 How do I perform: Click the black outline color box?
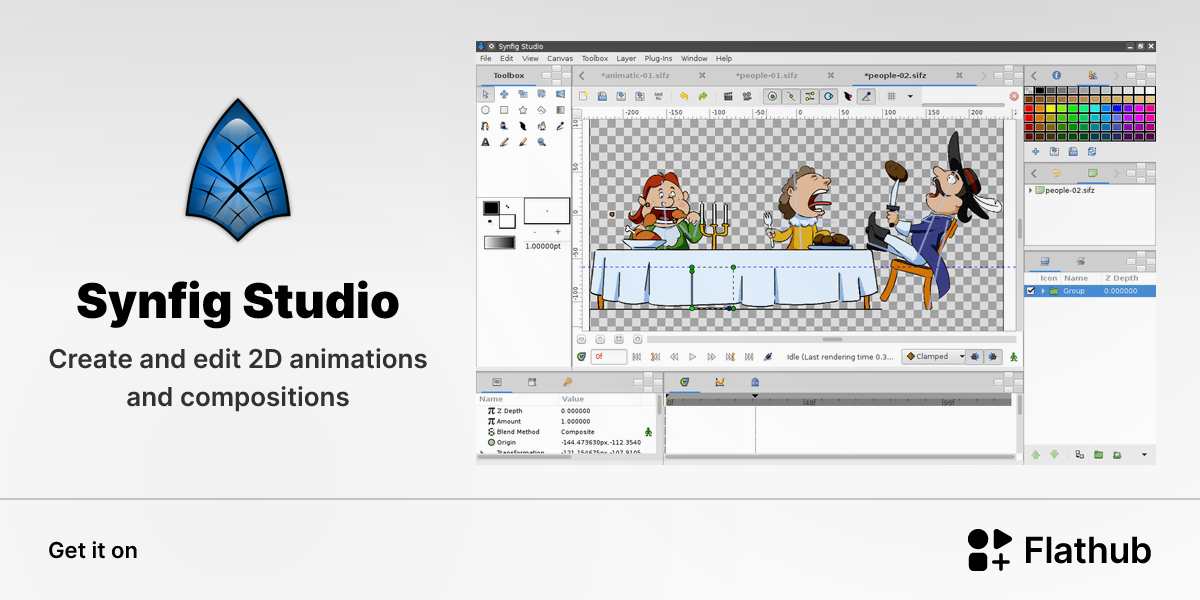pyautogui.click(x=491, y=208)
